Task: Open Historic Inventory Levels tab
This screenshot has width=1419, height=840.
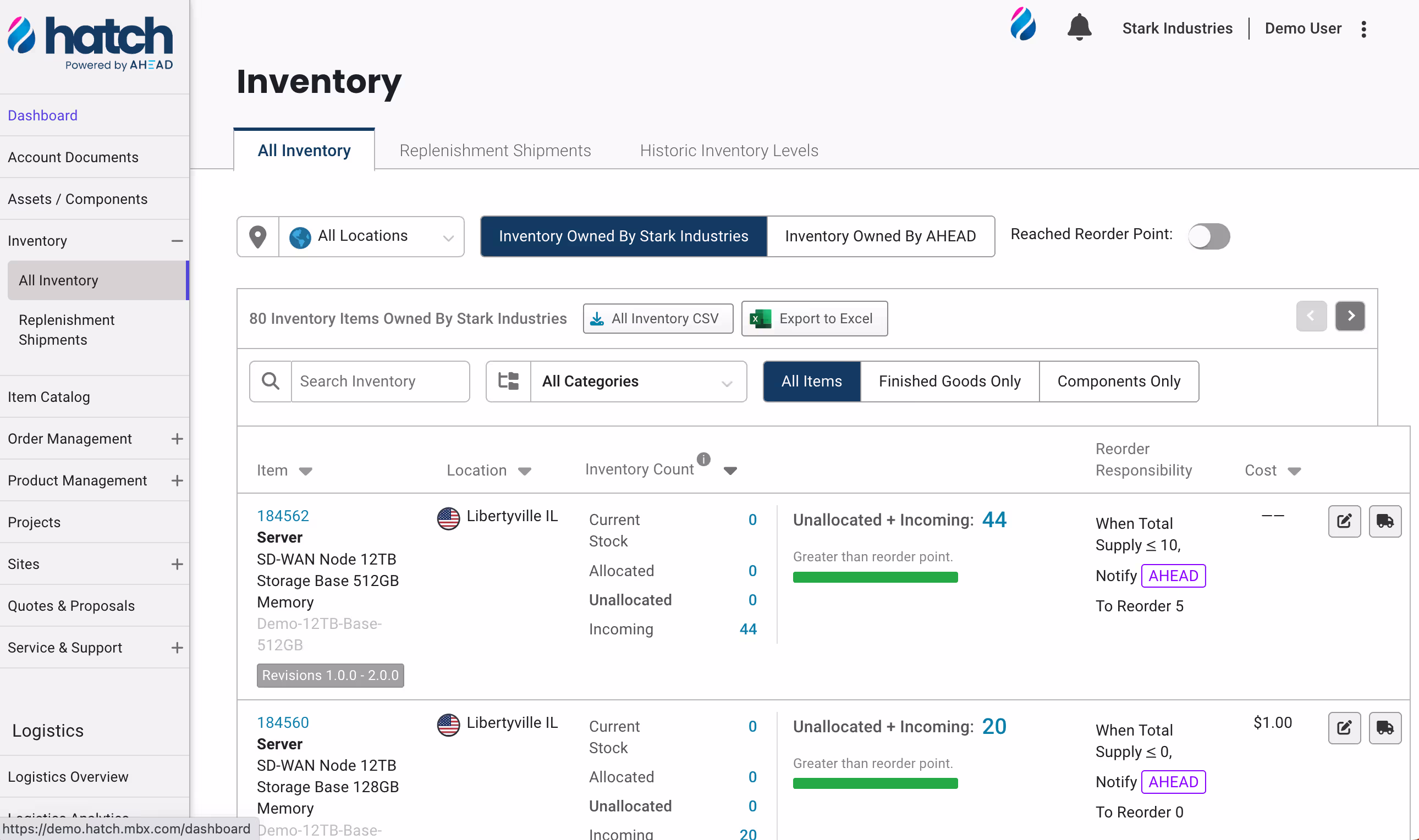Action: pyautogui.click(x=728, y=151)
